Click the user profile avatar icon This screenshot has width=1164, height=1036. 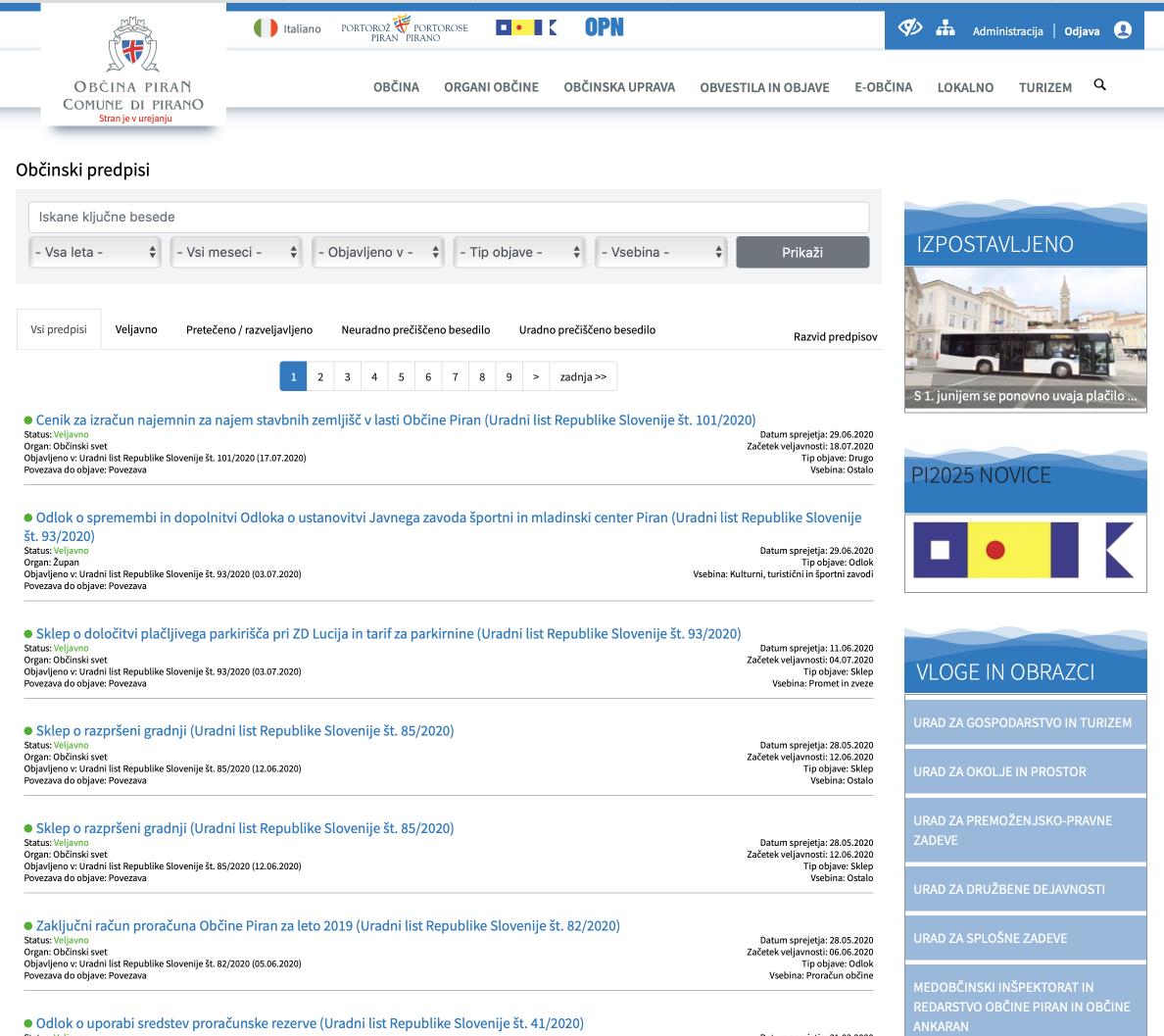pos(1123,30)
